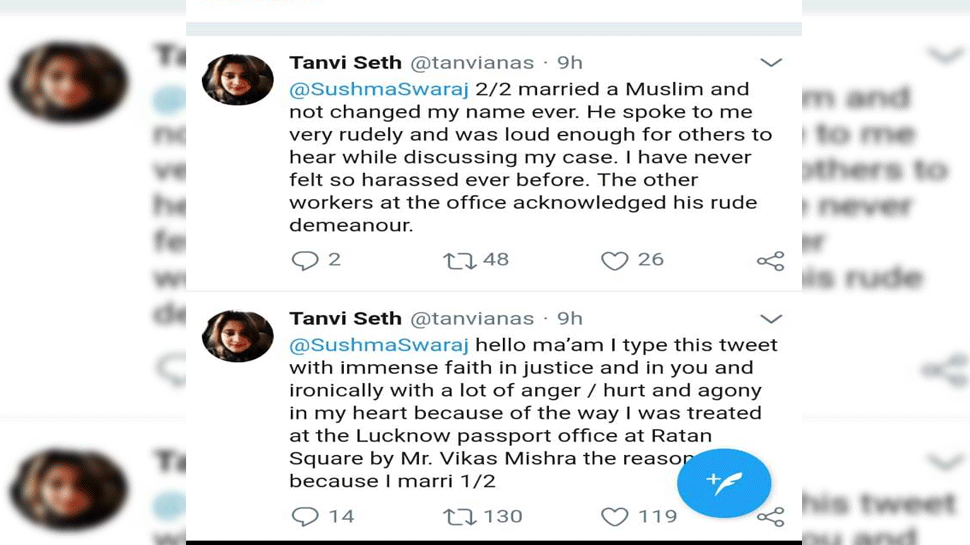This screenshot has width=970, height=545.
Task: Open Tanvi Seth avatar on bottom tweet
Action: (238, 336)
